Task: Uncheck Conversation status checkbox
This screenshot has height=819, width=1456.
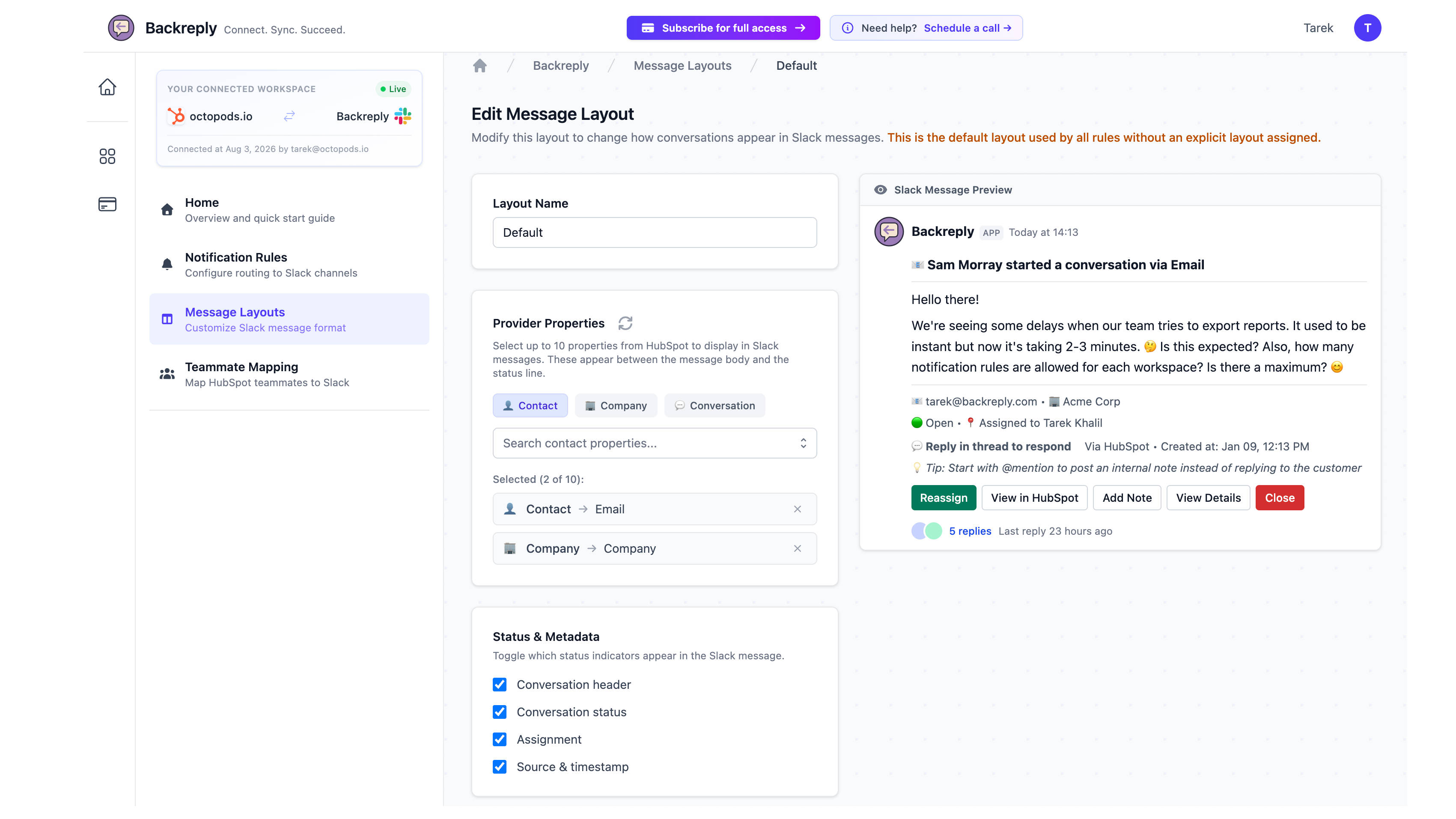Action: coord(500,712)
